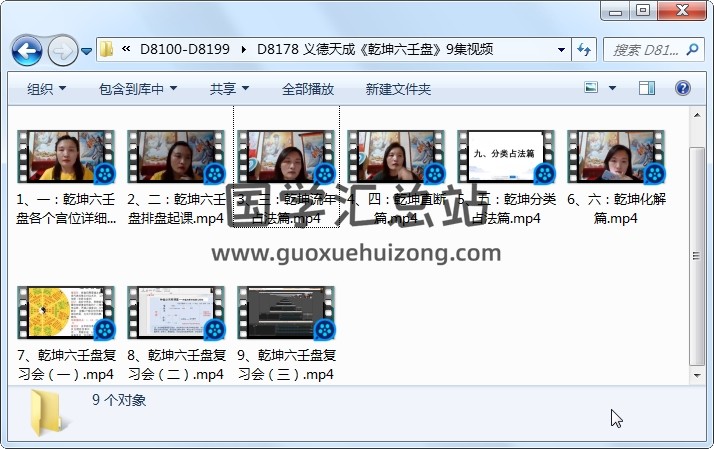Toggle the preview pane icon
714x449 pixels.
pyautogui.click(x=647, y=88)
